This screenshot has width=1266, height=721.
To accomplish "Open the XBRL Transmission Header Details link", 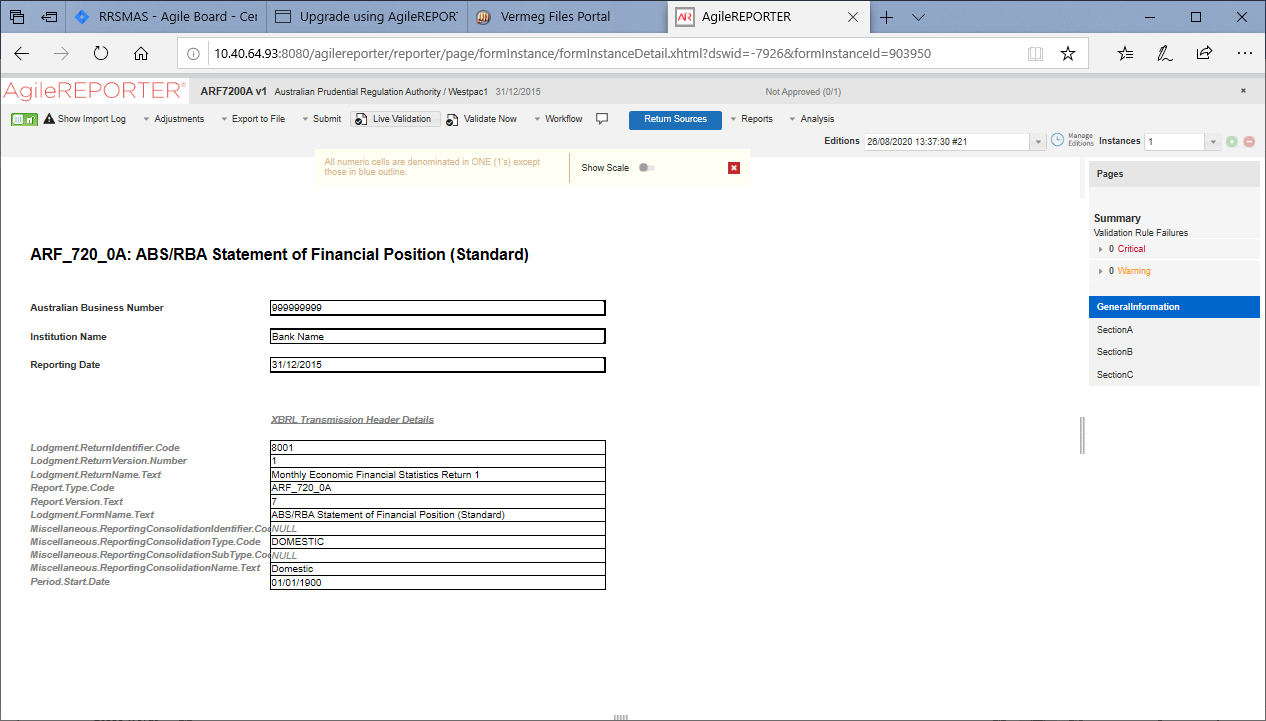I will click(352, 419).
